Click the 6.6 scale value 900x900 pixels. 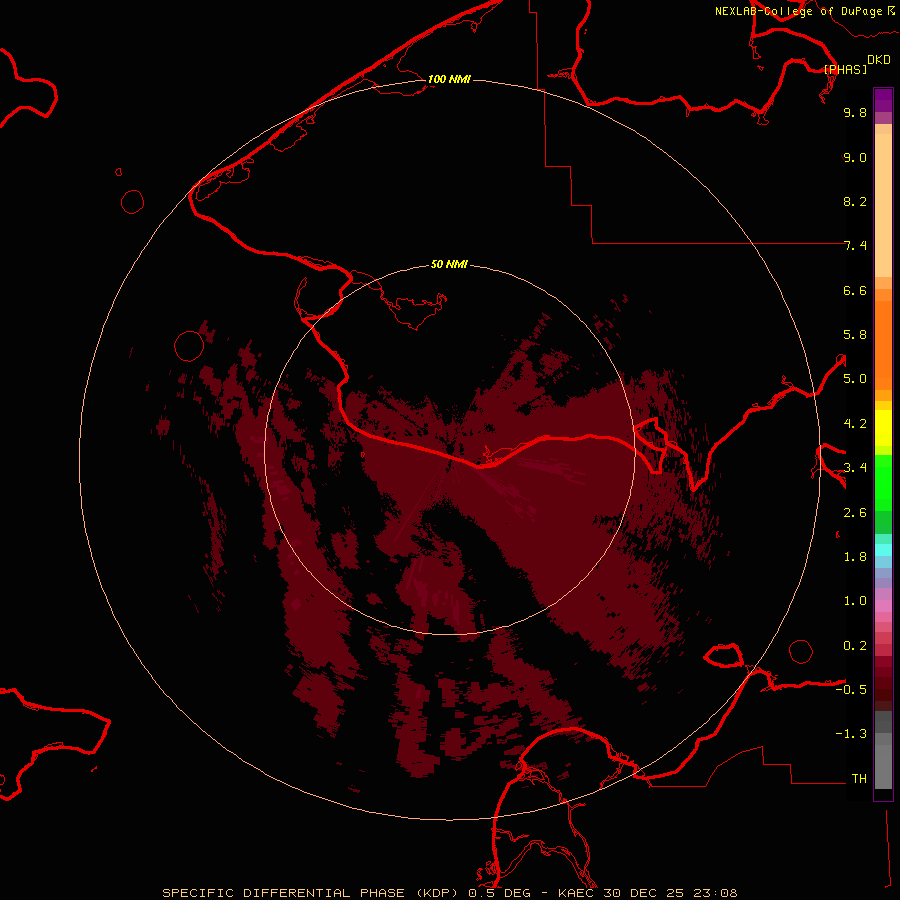(x=855, y=290)
